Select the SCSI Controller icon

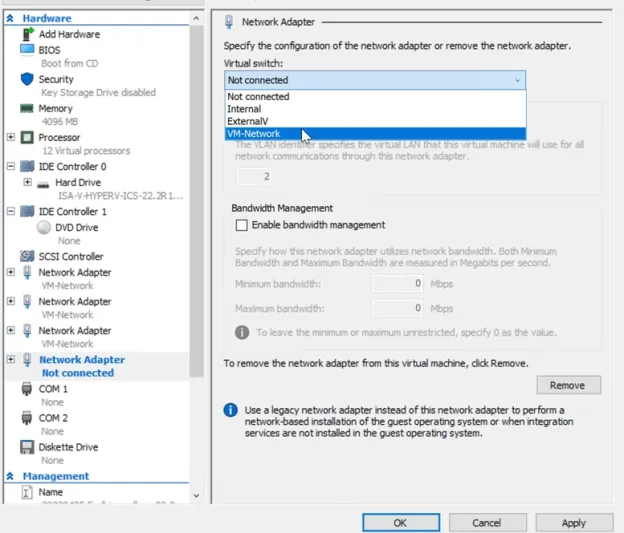(27, 256)
